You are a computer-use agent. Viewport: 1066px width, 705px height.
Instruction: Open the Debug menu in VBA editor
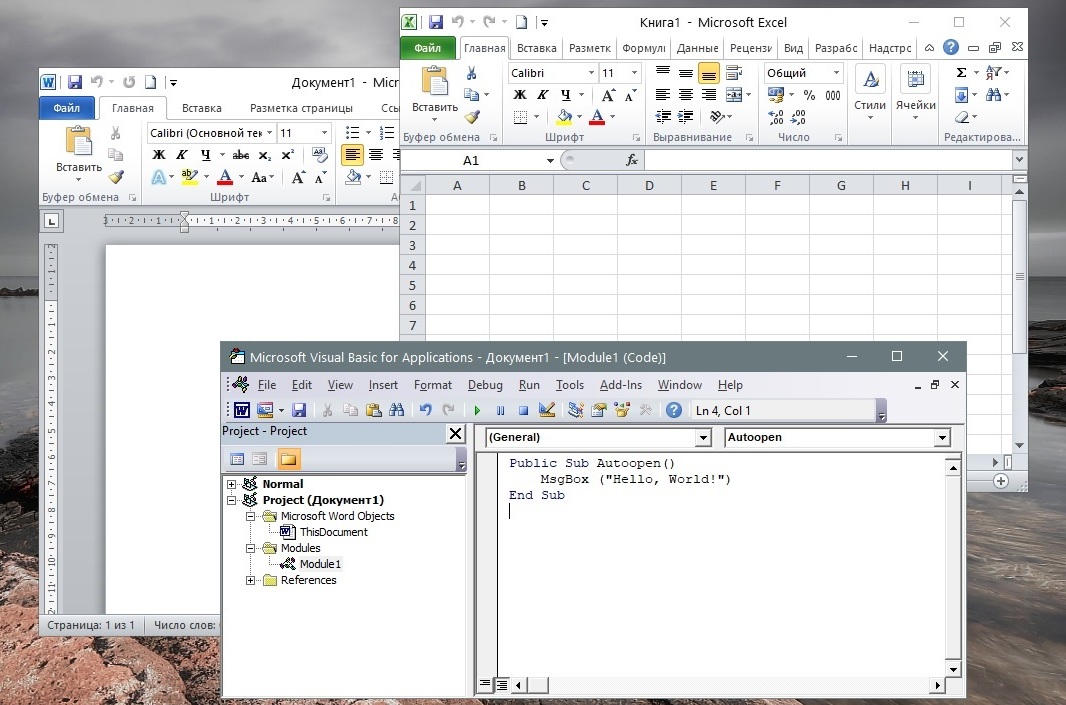[x=485, y=385]
